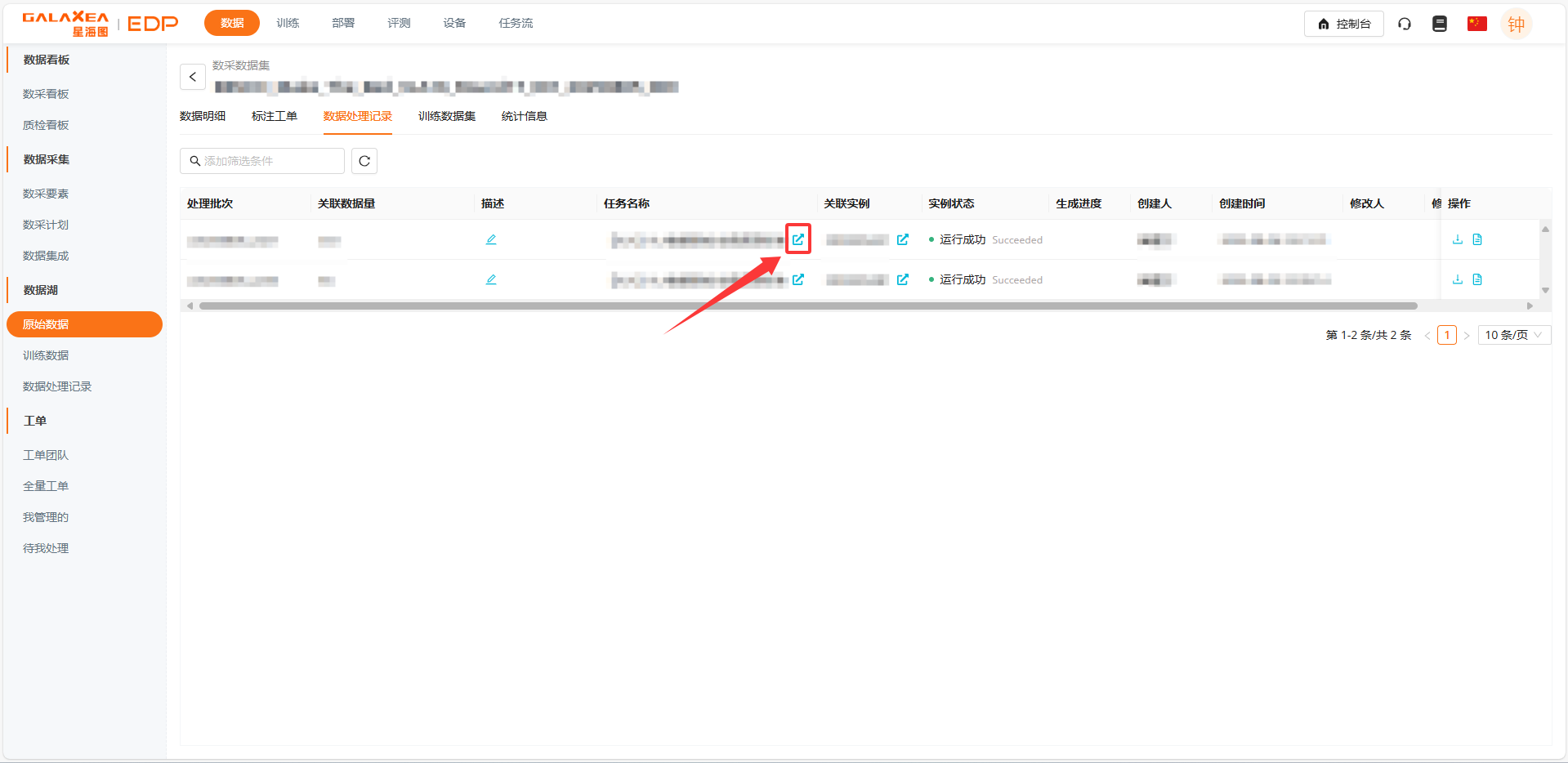
Task: Open the documentation book icon
Action: tap(1440, 24)
